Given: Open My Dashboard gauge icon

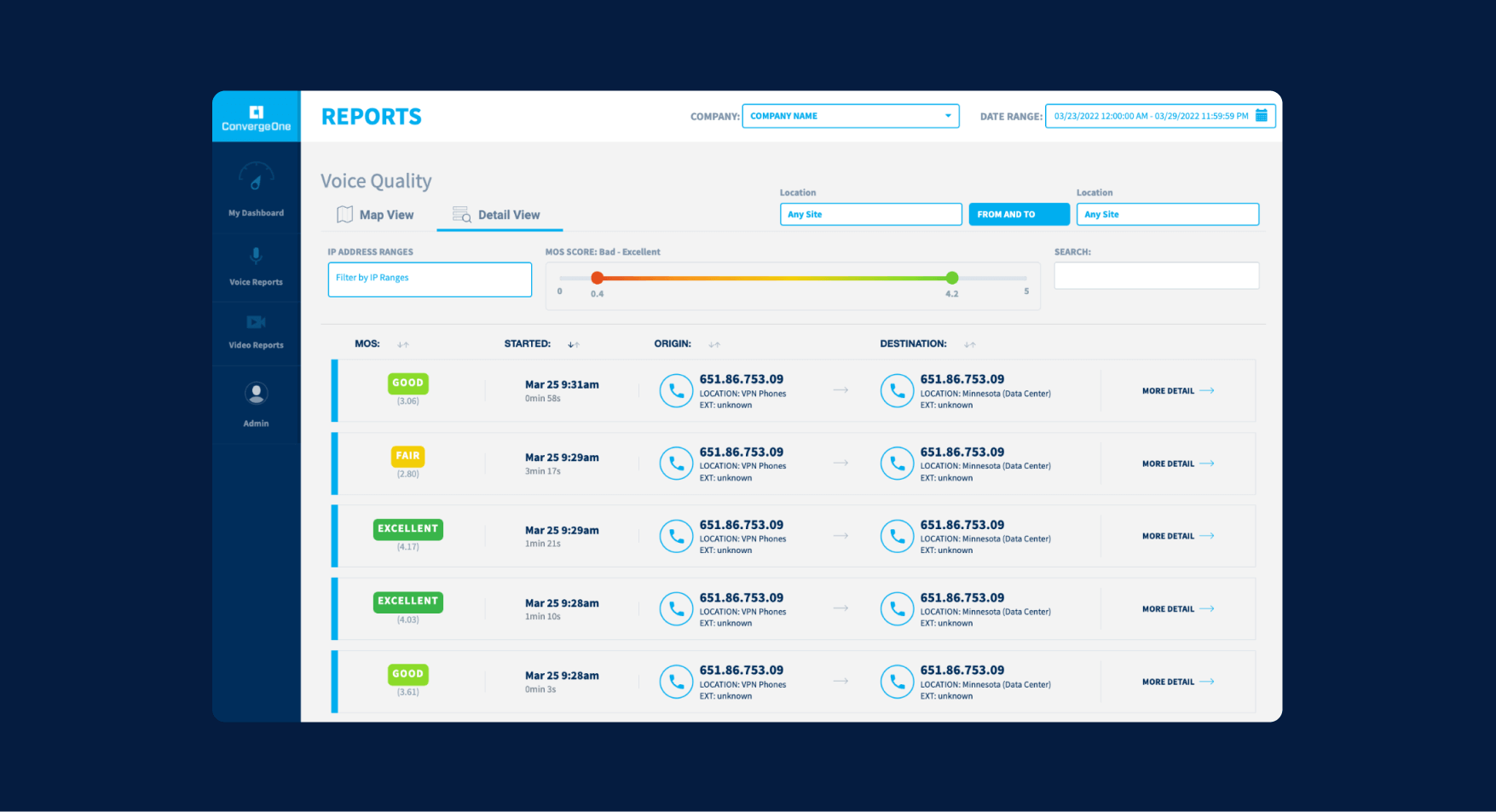Looking at the screenshot, I should pyautogui.click(x=256, y=176).
